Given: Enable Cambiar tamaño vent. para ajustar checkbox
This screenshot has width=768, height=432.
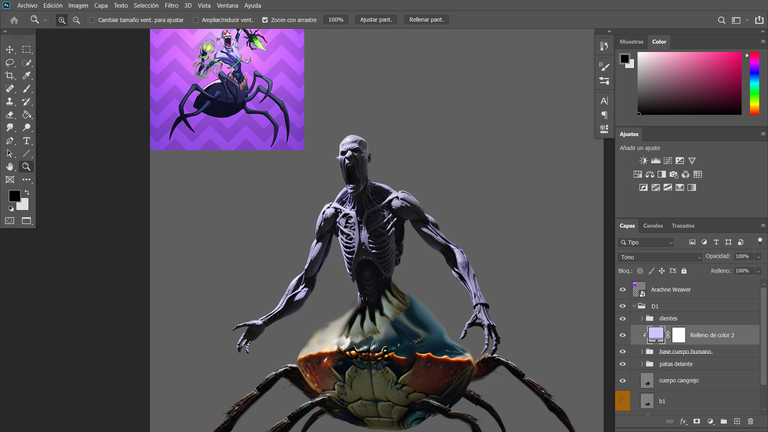Looking at the screenshot, I should tap(92, 20).
